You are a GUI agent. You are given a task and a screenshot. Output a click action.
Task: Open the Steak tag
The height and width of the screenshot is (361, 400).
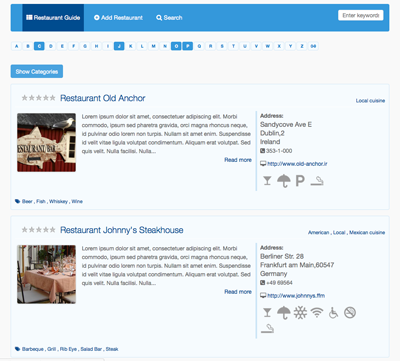(x=112, y=349)
